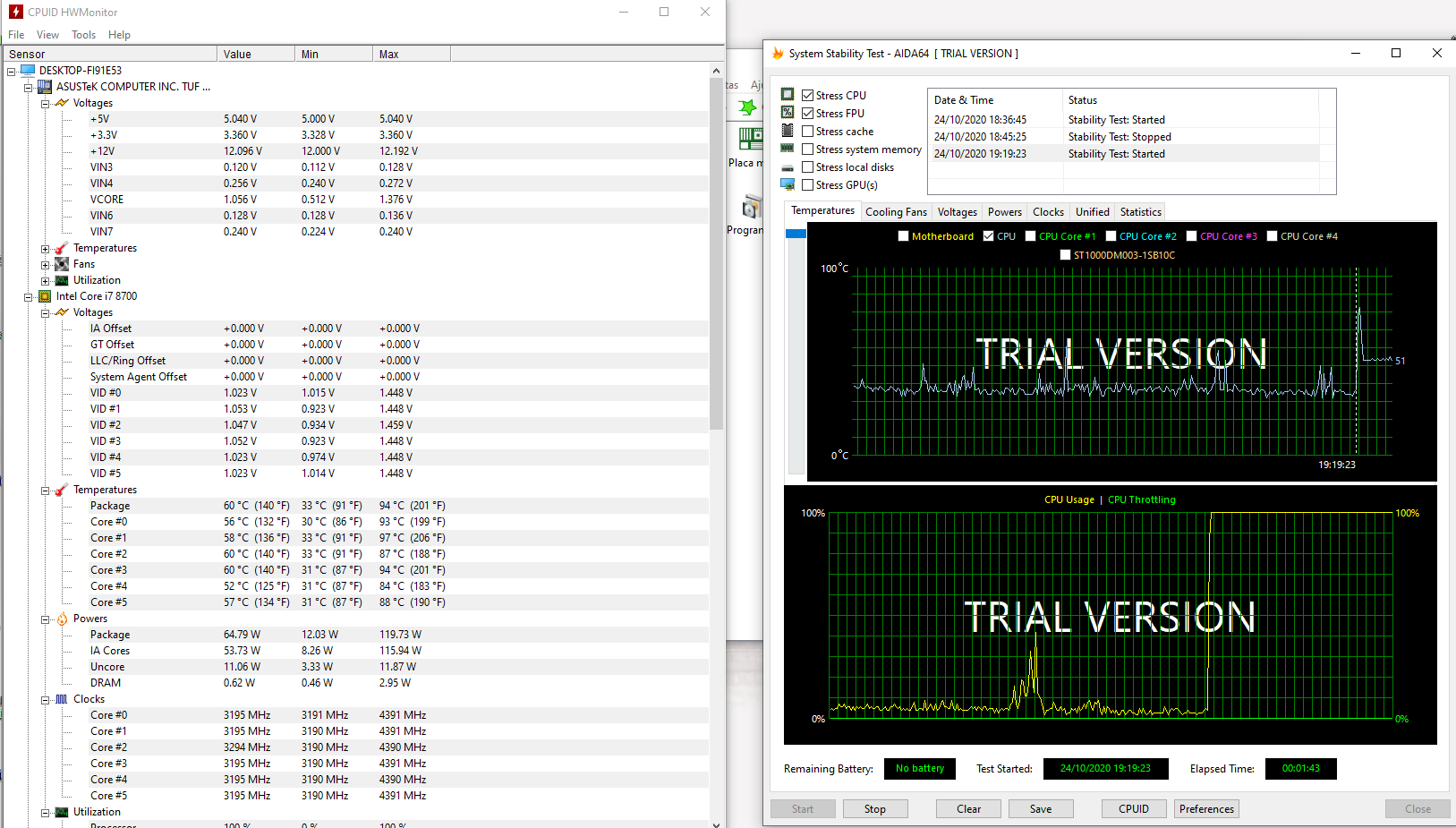Expand the motherboard Utilization node

45,280
